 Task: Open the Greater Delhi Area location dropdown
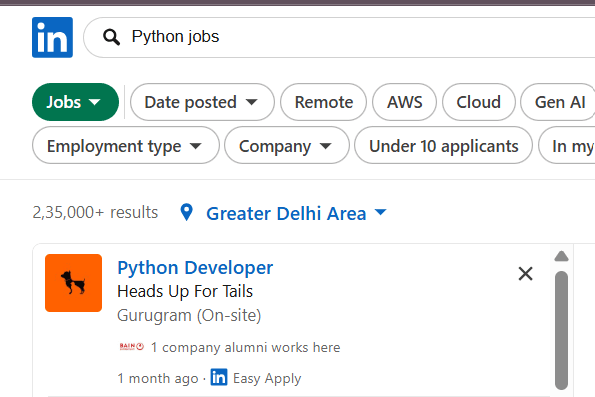point(296,213)
